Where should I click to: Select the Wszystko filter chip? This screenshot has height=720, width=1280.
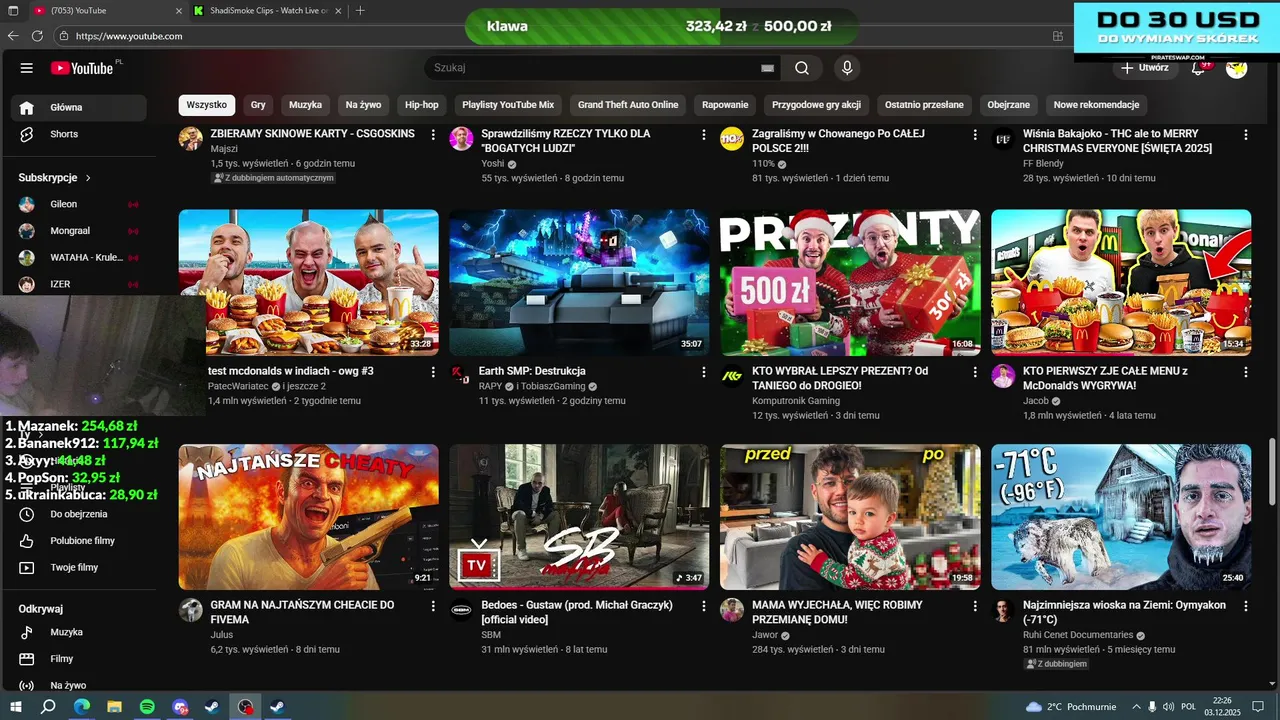point(207,105)
